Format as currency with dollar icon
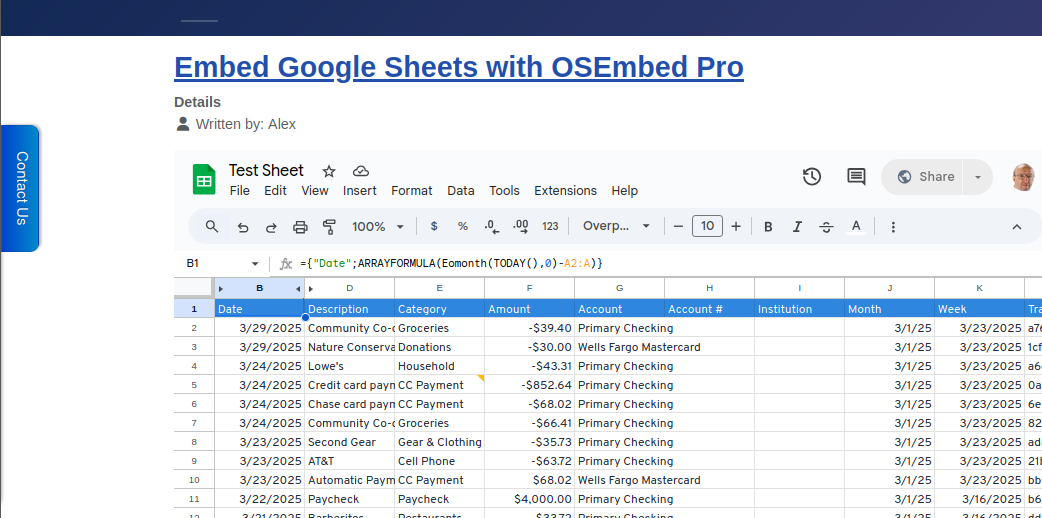1042x518 pixels. [434, 227]
